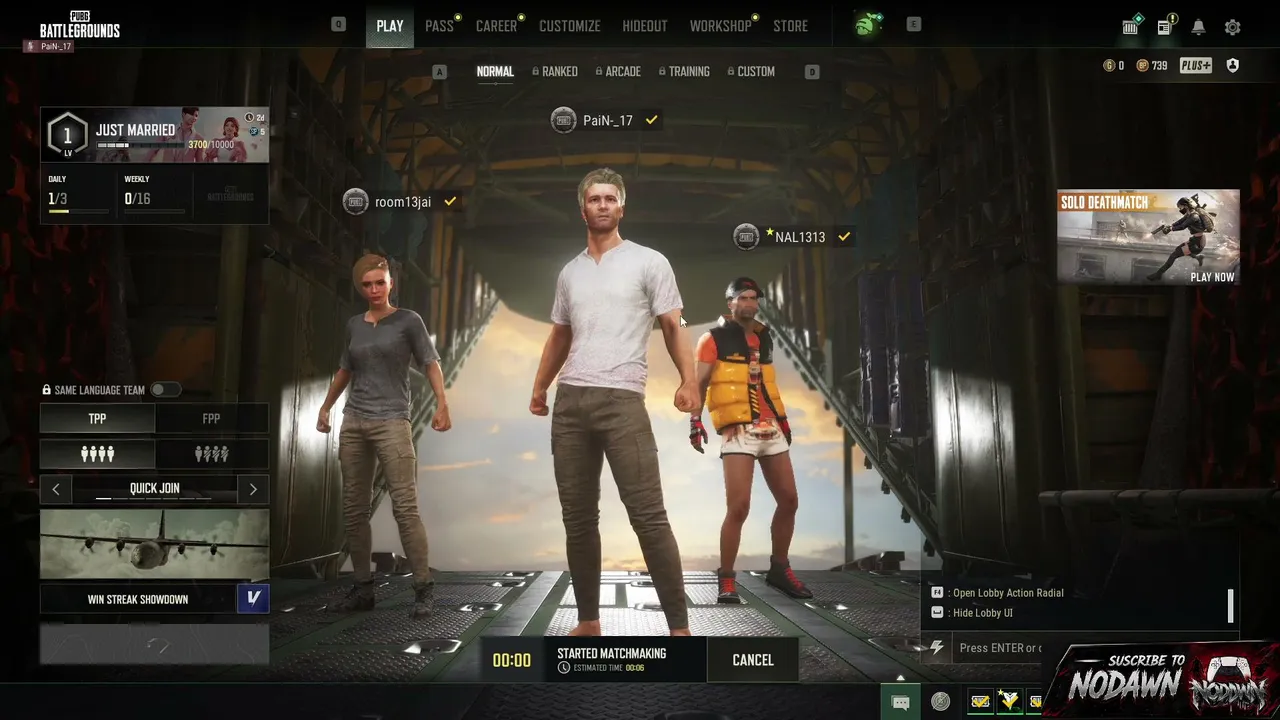Image resolution: width=1280 pixels, height=720 pixels.
Task: Click the Just Married XP progress bar
Action: pos(141,145)
